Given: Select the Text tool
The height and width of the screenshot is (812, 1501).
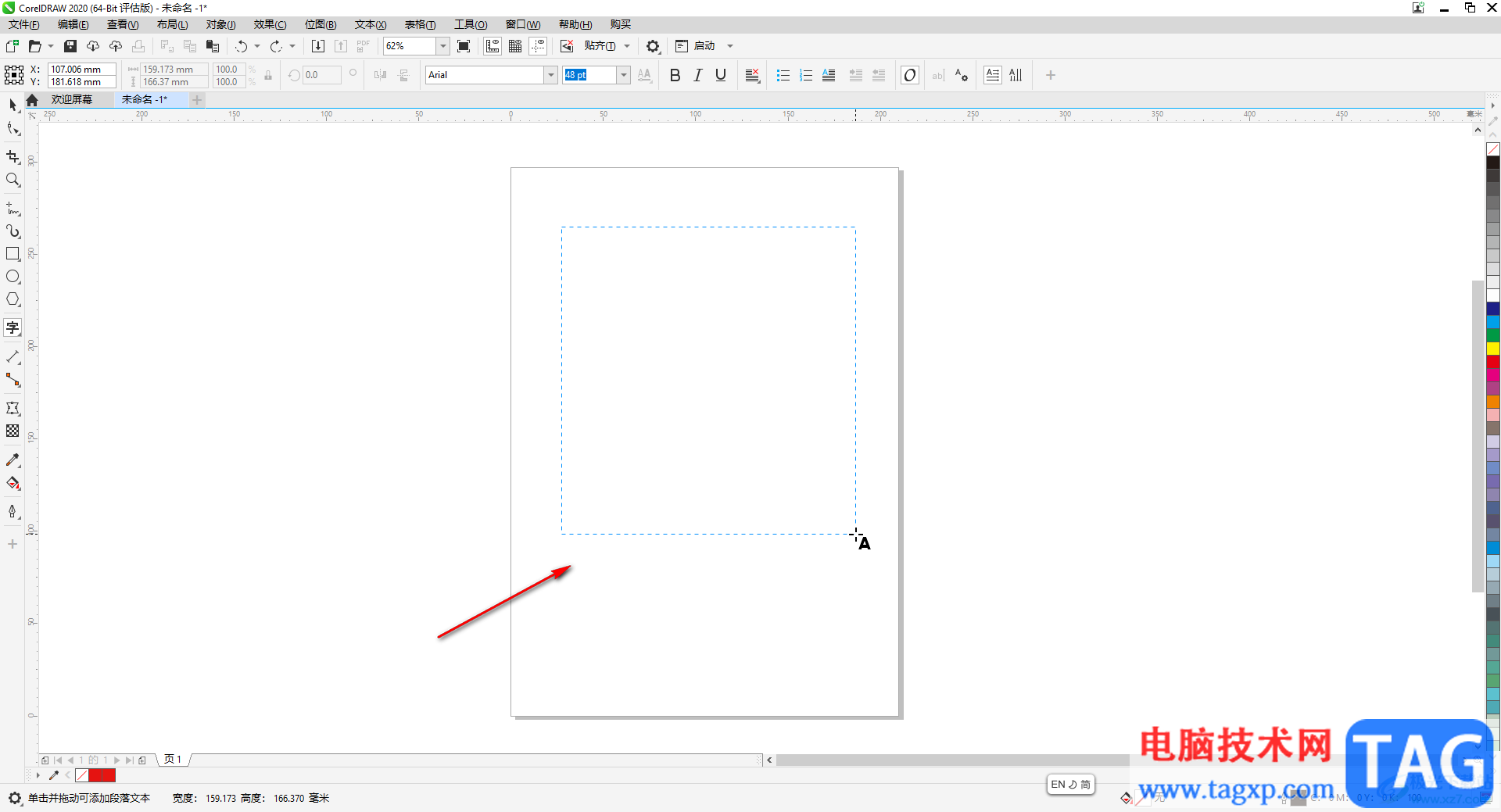Looking at the screenshot, I should [x=13, y=327].
